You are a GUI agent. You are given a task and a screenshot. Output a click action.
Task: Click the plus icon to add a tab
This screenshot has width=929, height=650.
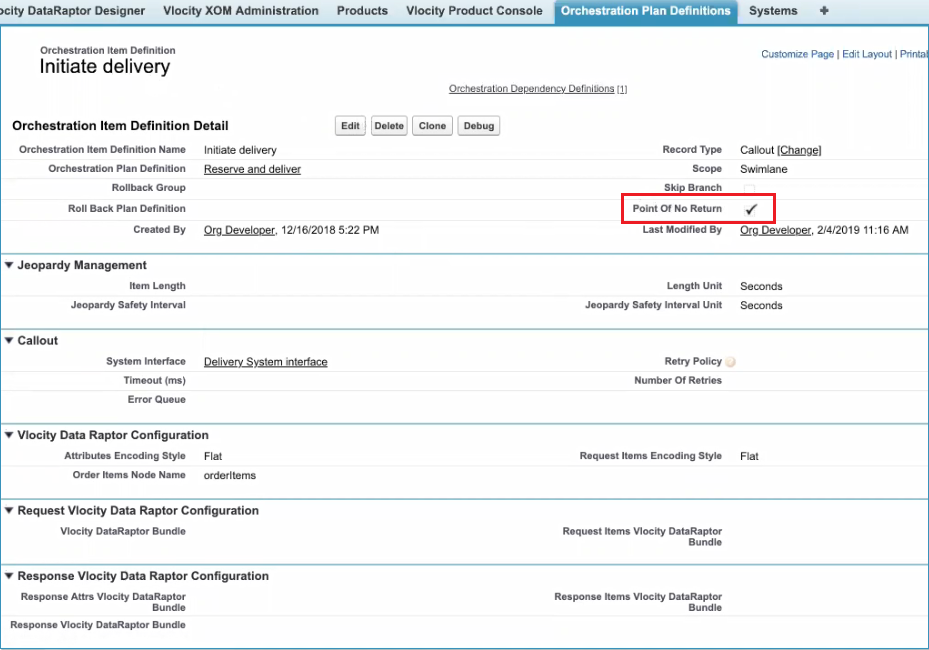click(824, 11)
